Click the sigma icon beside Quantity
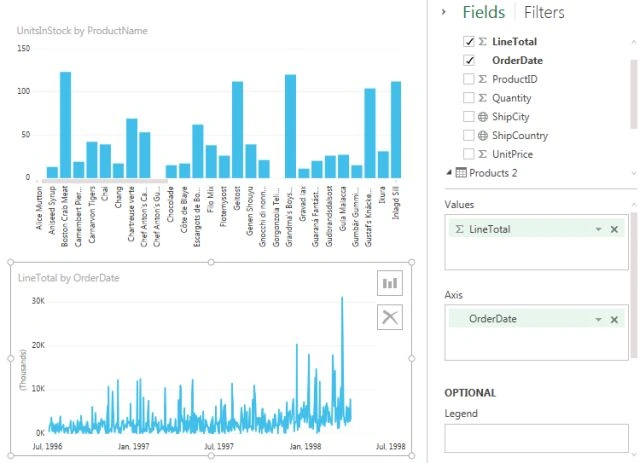This screenshot has width=640, height=463. coord(482,98)
